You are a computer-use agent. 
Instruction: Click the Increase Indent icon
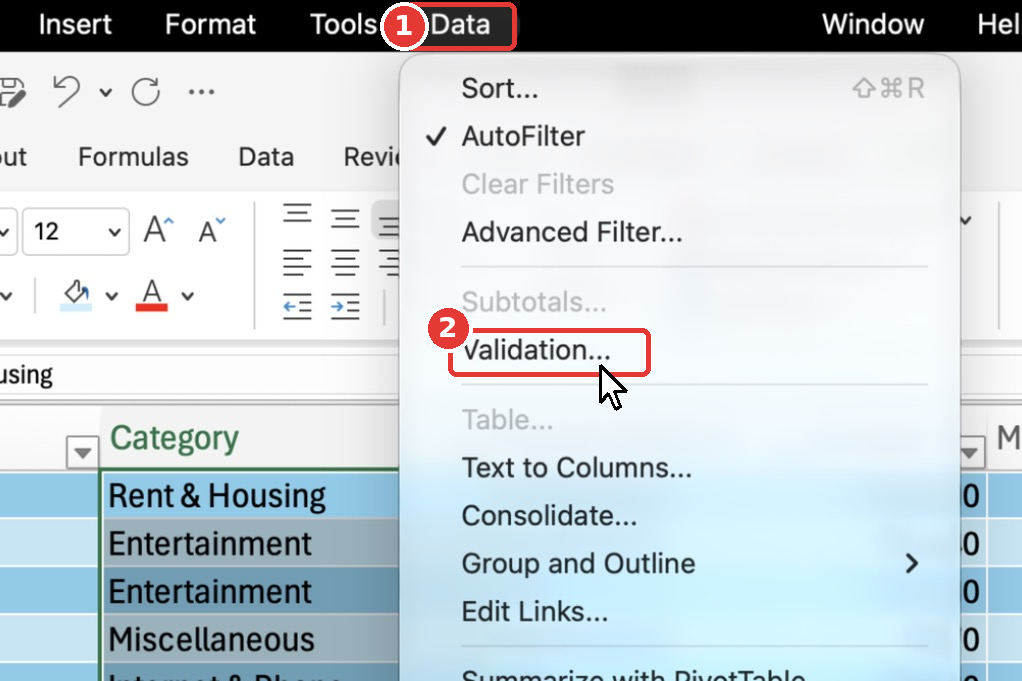click(x=345, y=306)
